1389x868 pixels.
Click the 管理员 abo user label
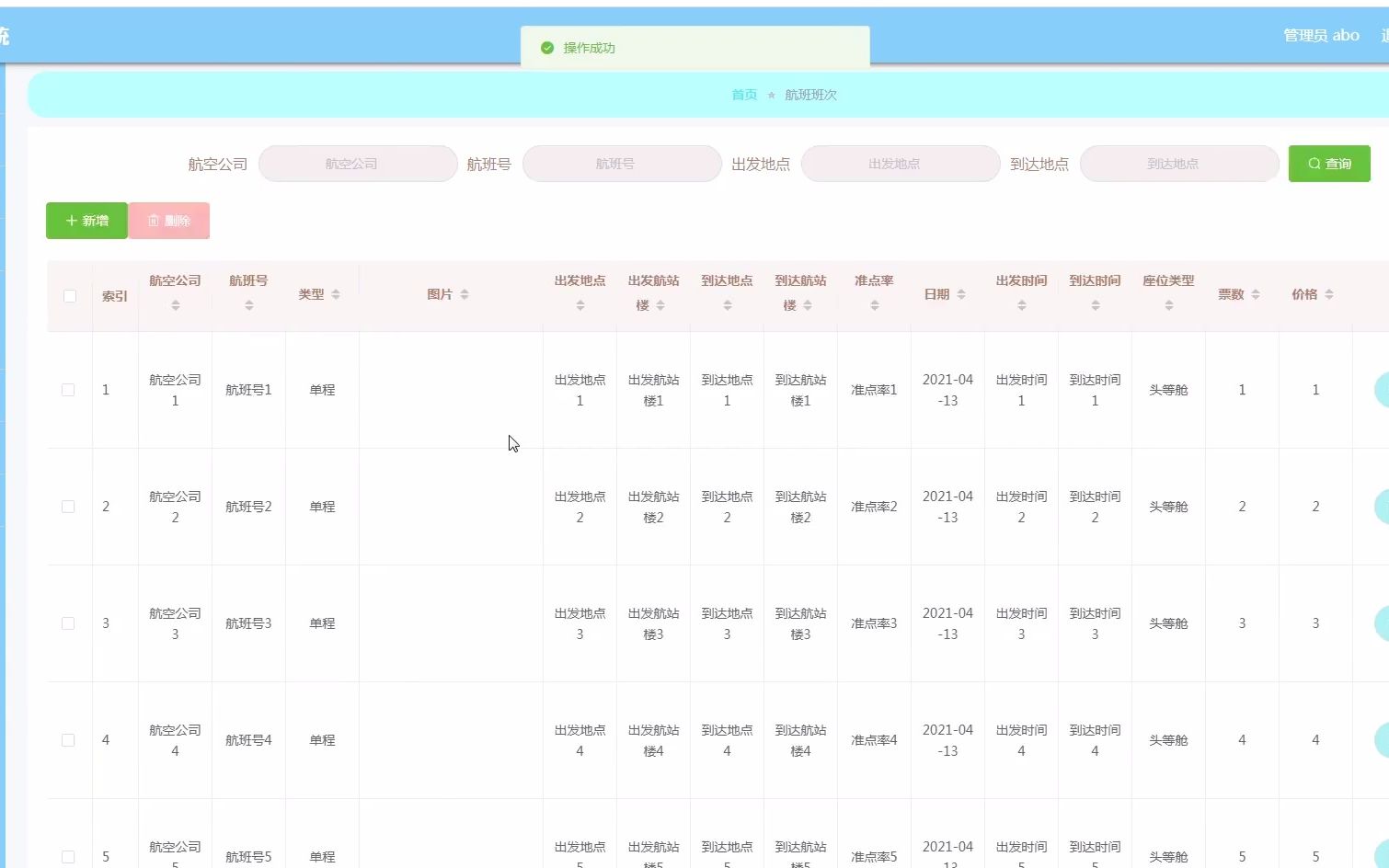[1321, 35]
